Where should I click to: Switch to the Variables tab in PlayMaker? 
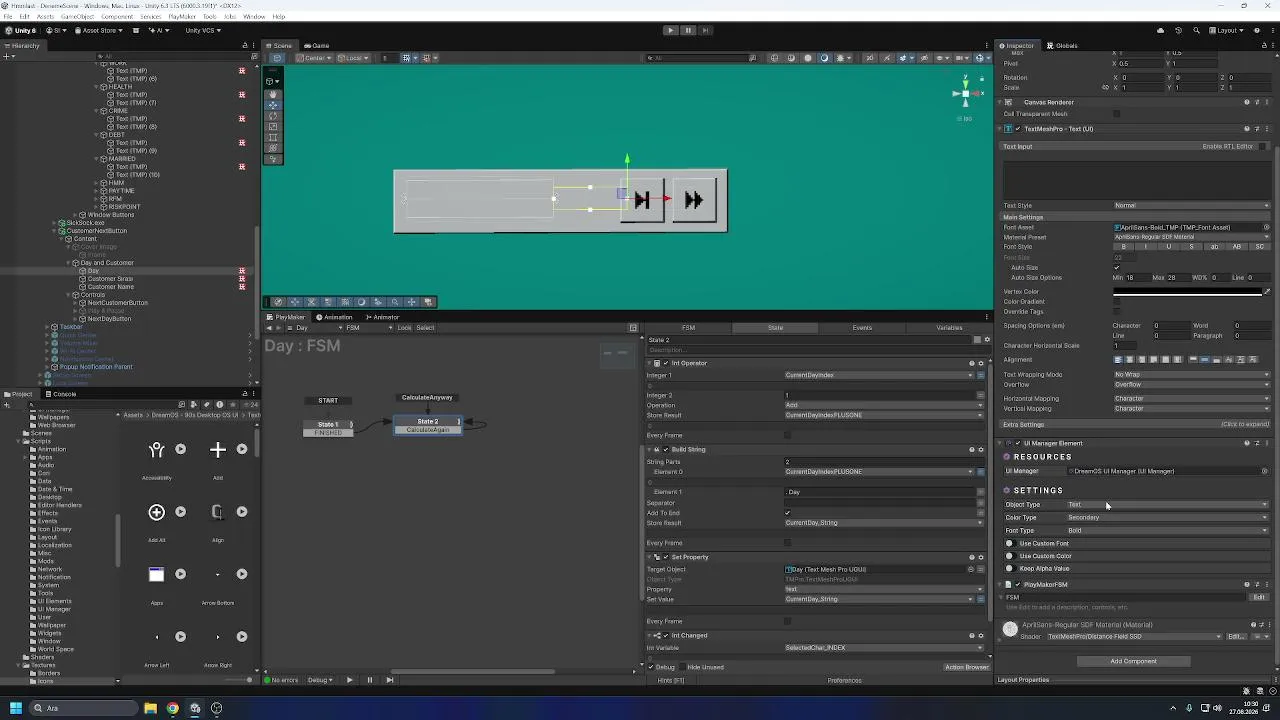click(949, 328)
